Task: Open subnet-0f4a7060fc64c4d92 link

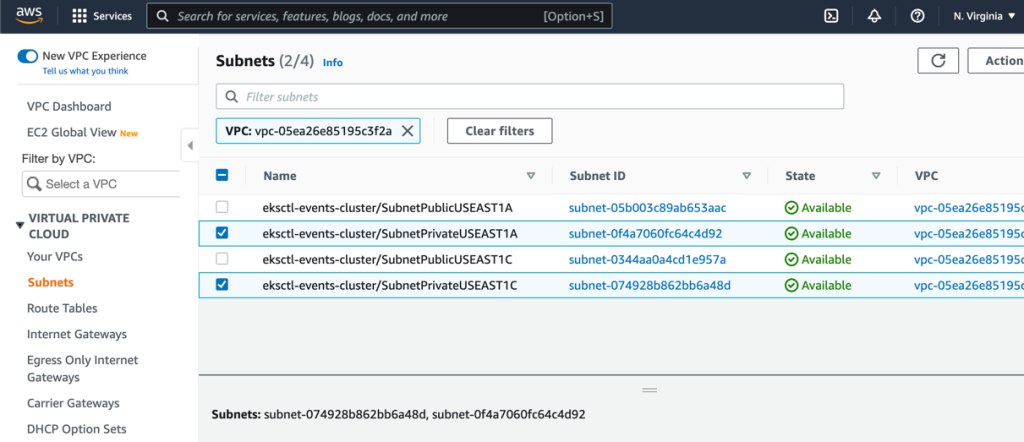Action: [x=645, y=234]
